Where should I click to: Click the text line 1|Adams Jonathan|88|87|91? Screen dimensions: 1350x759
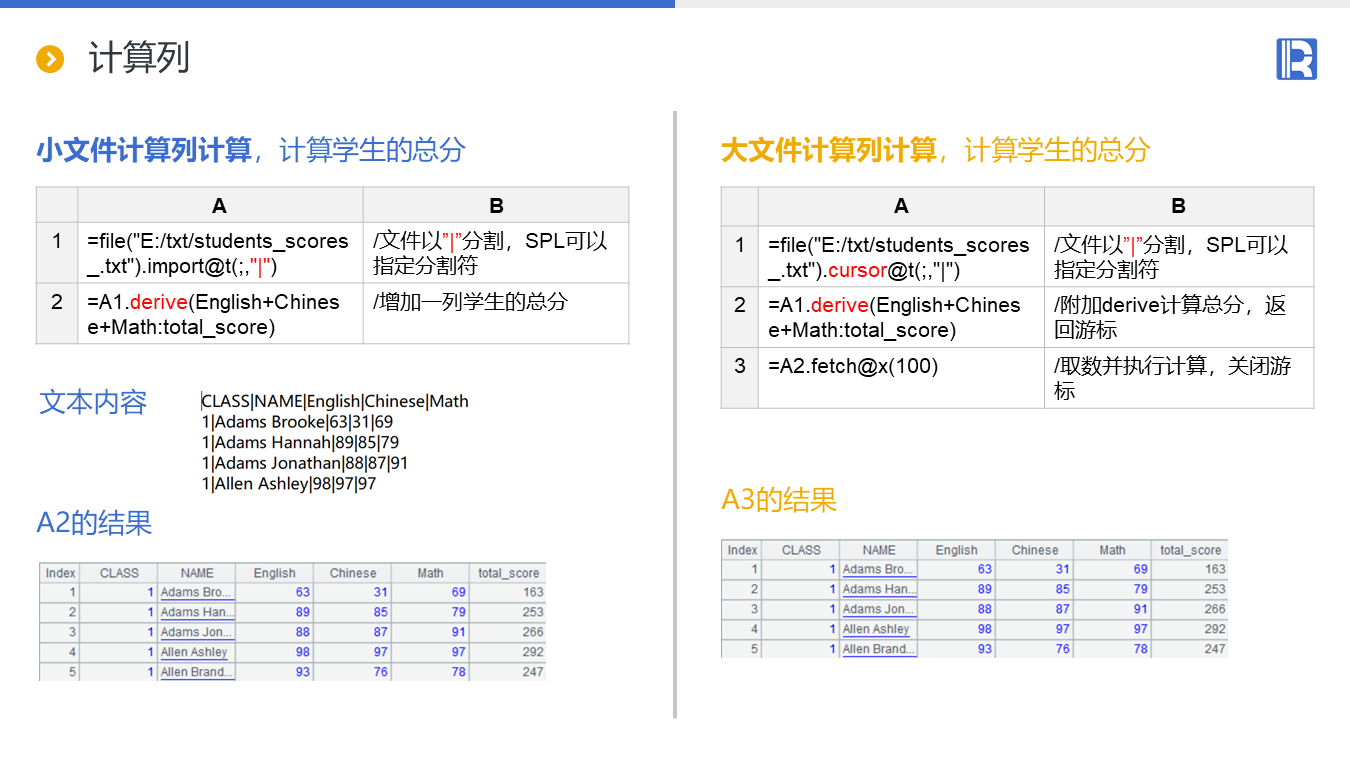coord(305,463)
